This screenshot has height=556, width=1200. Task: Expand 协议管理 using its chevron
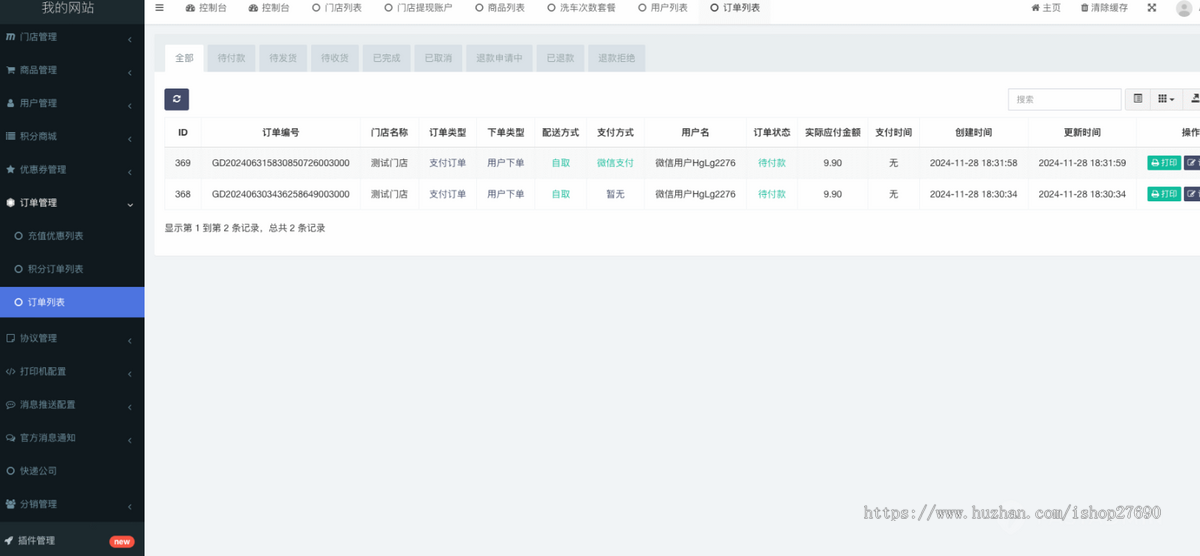(130, 339)
